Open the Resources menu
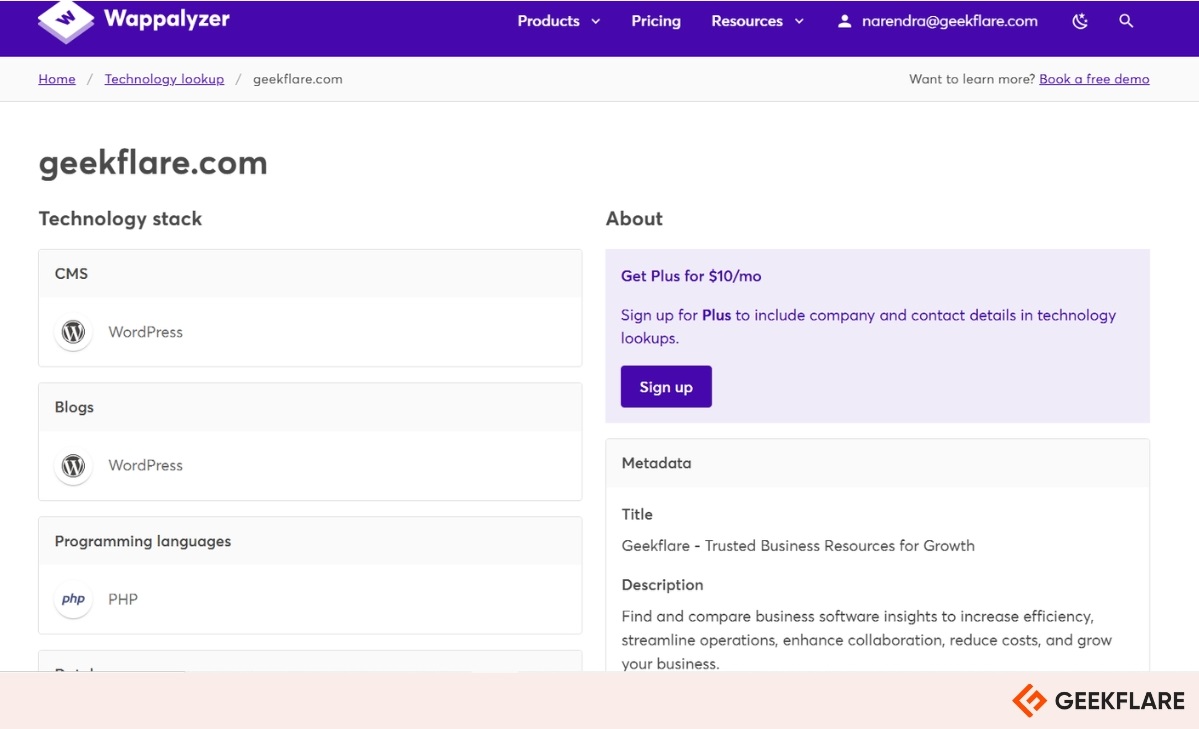 tap(747, 21)
